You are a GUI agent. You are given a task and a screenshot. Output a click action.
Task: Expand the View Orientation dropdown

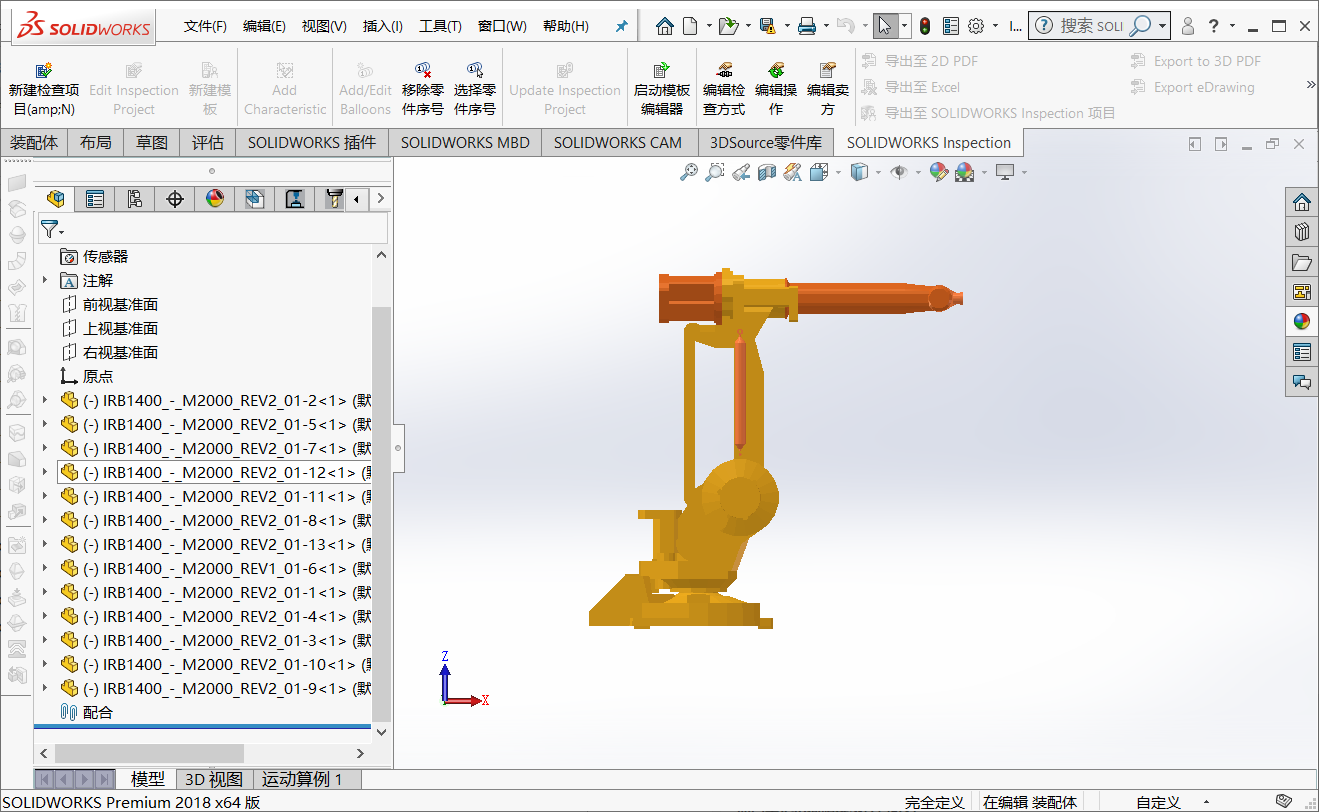pyautogui.click(x=838, y=172)
